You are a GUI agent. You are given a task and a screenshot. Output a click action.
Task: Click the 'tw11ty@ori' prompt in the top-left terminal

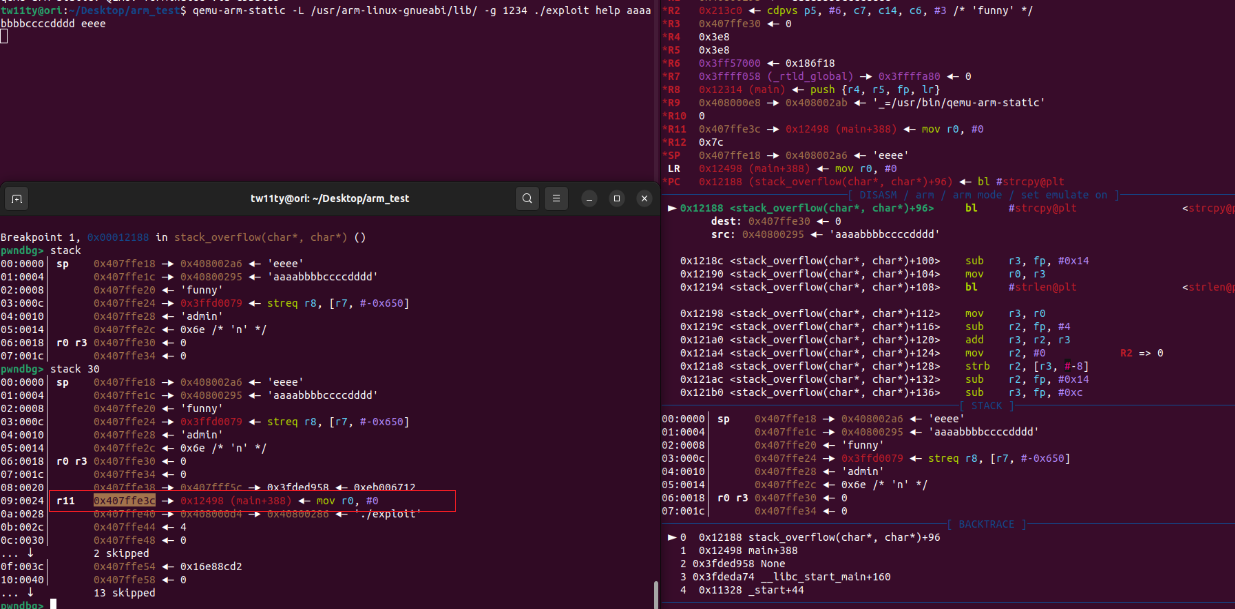tap(32, 9)
